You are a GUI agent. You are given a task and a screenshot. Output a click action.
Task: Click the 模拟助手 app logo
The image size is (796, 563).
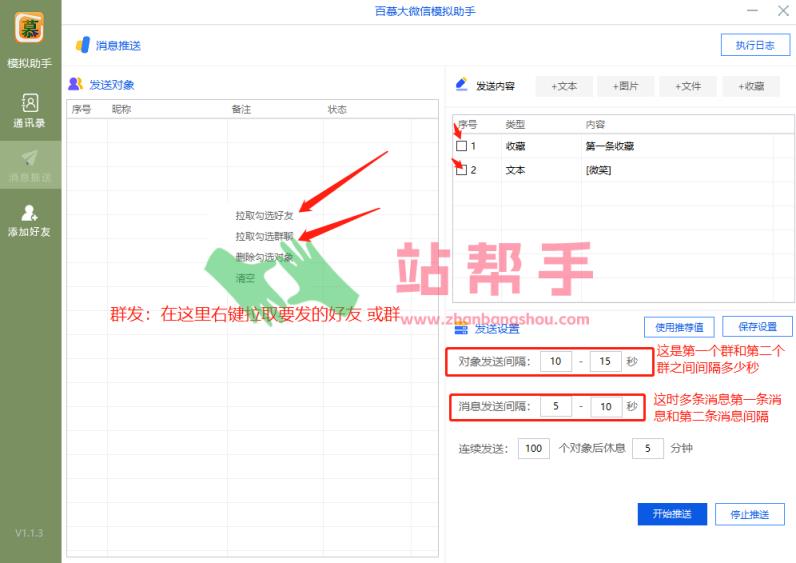tap(29, 28)
